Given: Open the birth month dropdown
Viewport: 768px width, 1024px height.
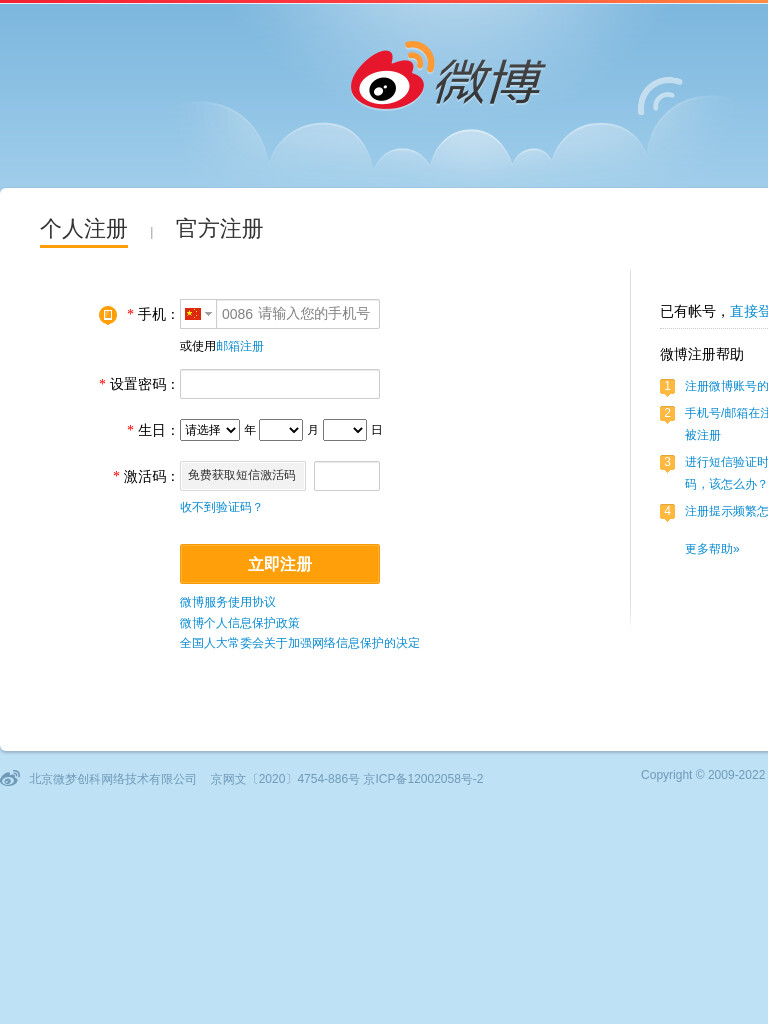Looking at the screenshot, I should (281, 430).
